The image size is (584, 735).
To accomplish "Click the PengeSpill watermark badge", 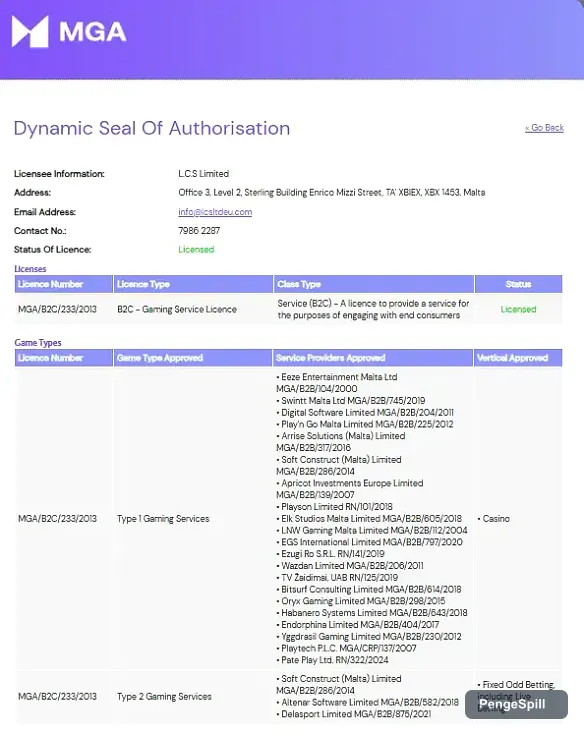I will 516,704.
